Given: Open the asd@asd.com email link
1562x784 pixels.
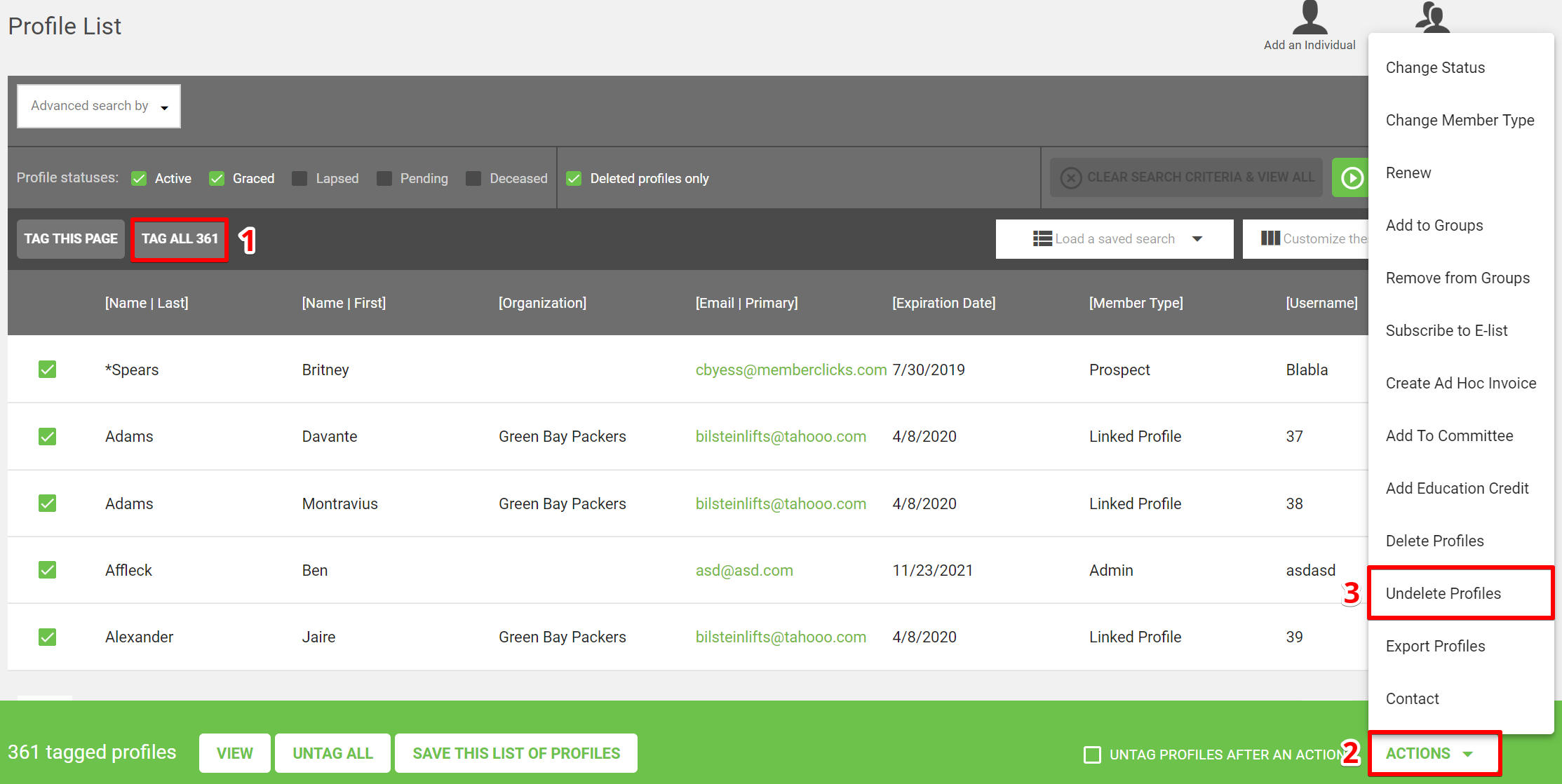Looking at the screenshot, I should tap(744, 570).
